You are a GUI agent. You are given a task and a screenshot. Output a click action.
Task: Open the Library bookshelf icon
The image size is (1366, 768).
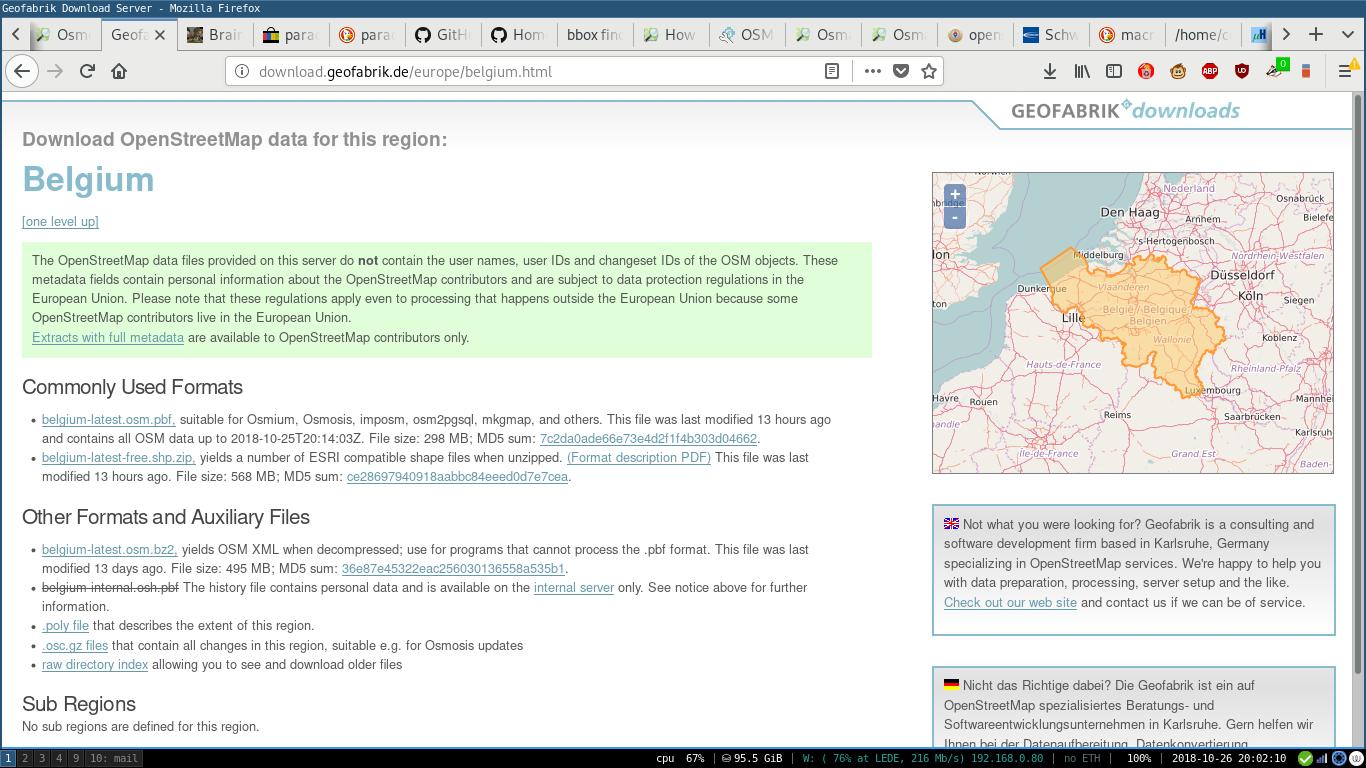[x=1082, y=71]
